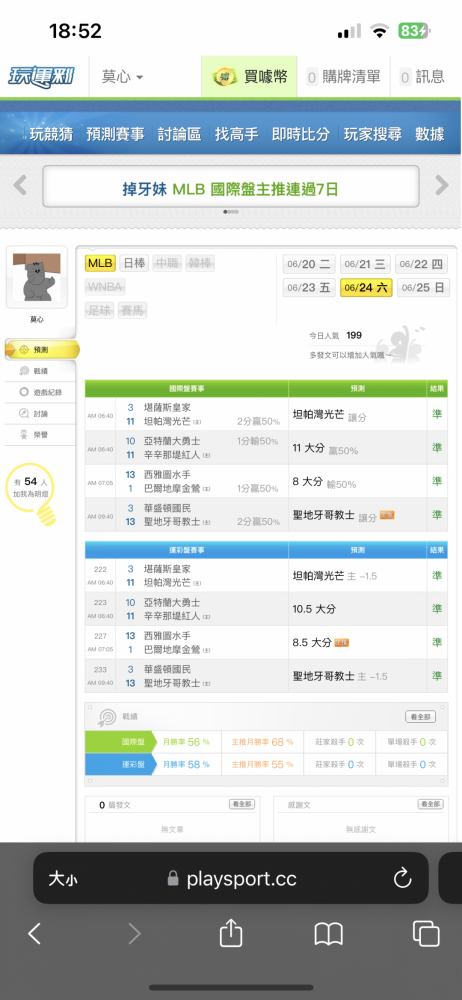Open the 掉牙妹 MLB banner link
462x1000 pixels.
(x=230, y=188)
